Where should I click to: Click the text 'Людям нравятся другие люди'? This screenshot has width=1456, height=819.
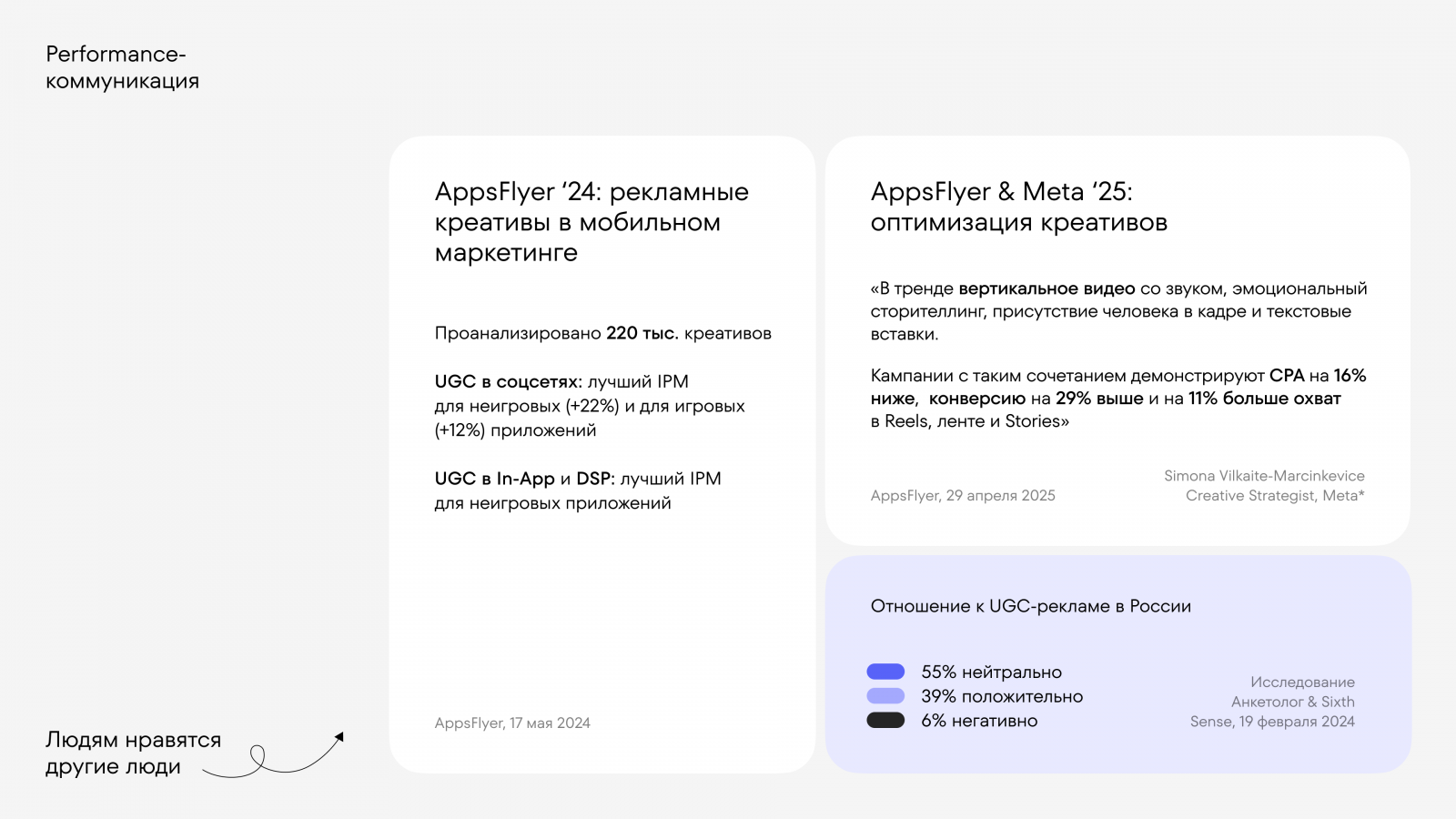[133, 753]
